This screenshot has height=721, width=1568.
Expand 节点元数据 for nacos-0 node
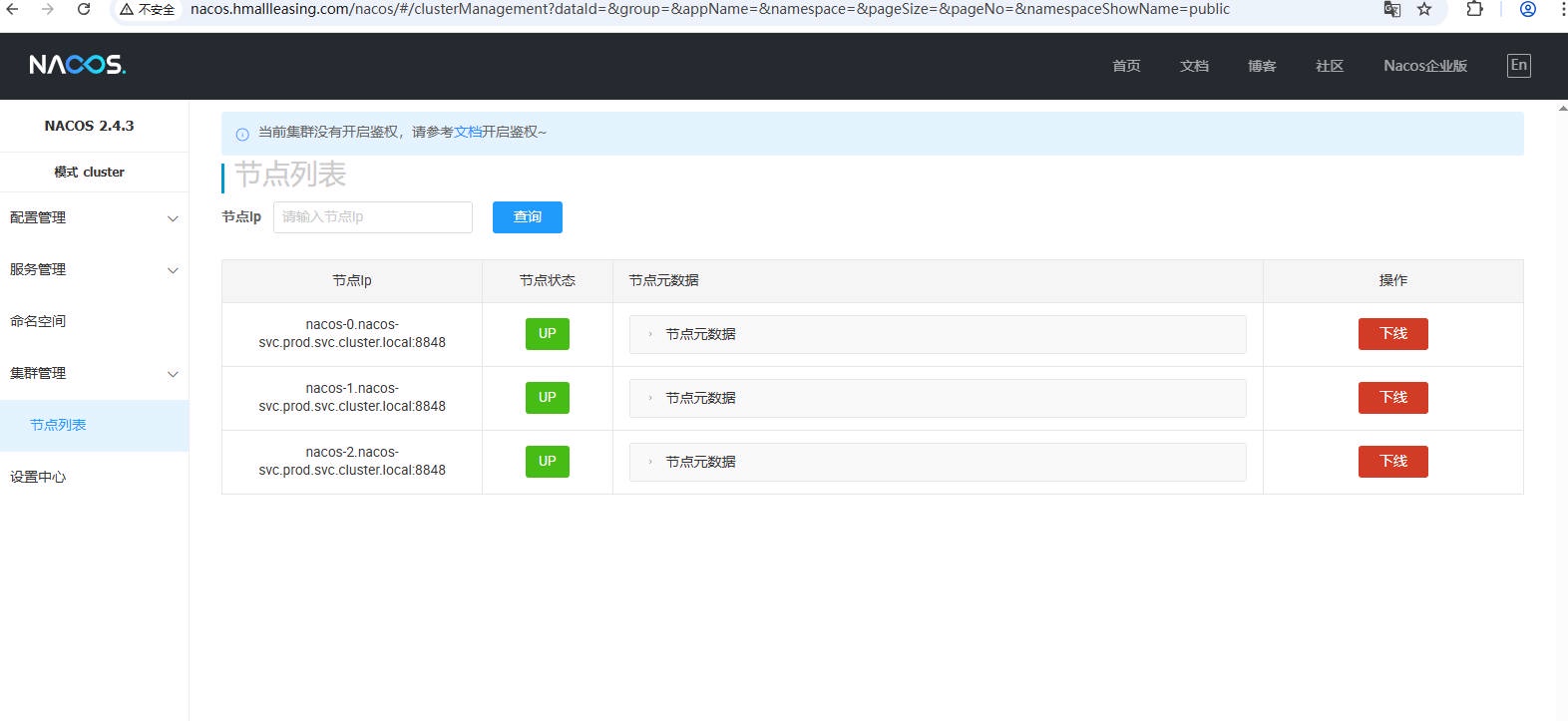698,334
